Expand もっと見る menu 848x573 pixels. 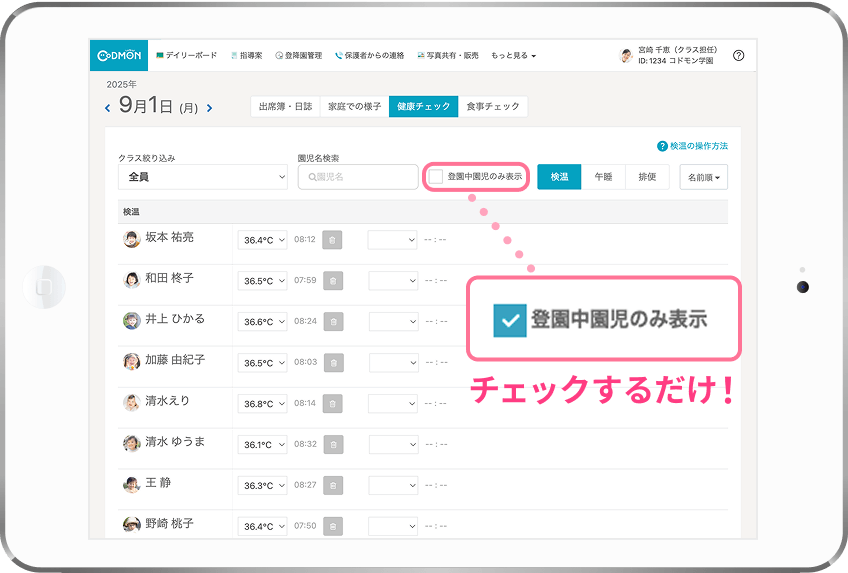[513, 56]
